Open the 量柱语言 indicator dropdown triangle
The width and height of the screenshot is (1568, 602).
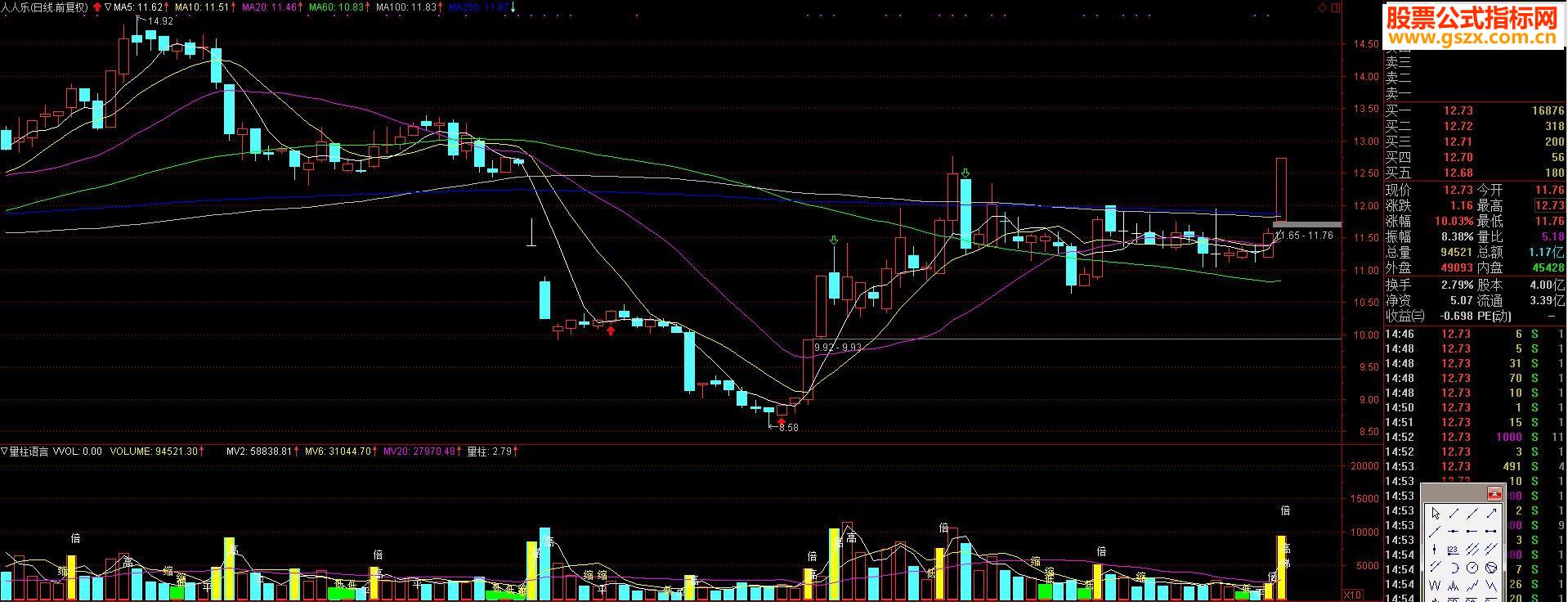coord(4,451)
